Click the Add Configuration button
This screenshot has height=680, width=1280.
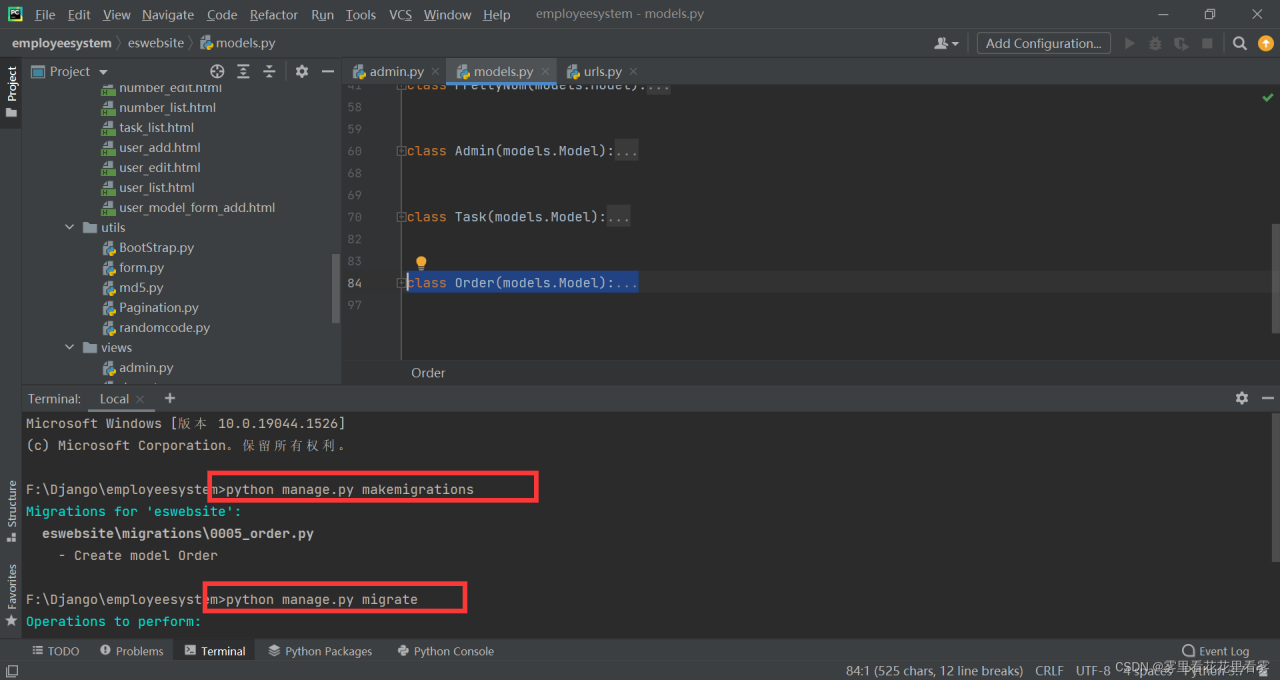tap(1043, 43)
